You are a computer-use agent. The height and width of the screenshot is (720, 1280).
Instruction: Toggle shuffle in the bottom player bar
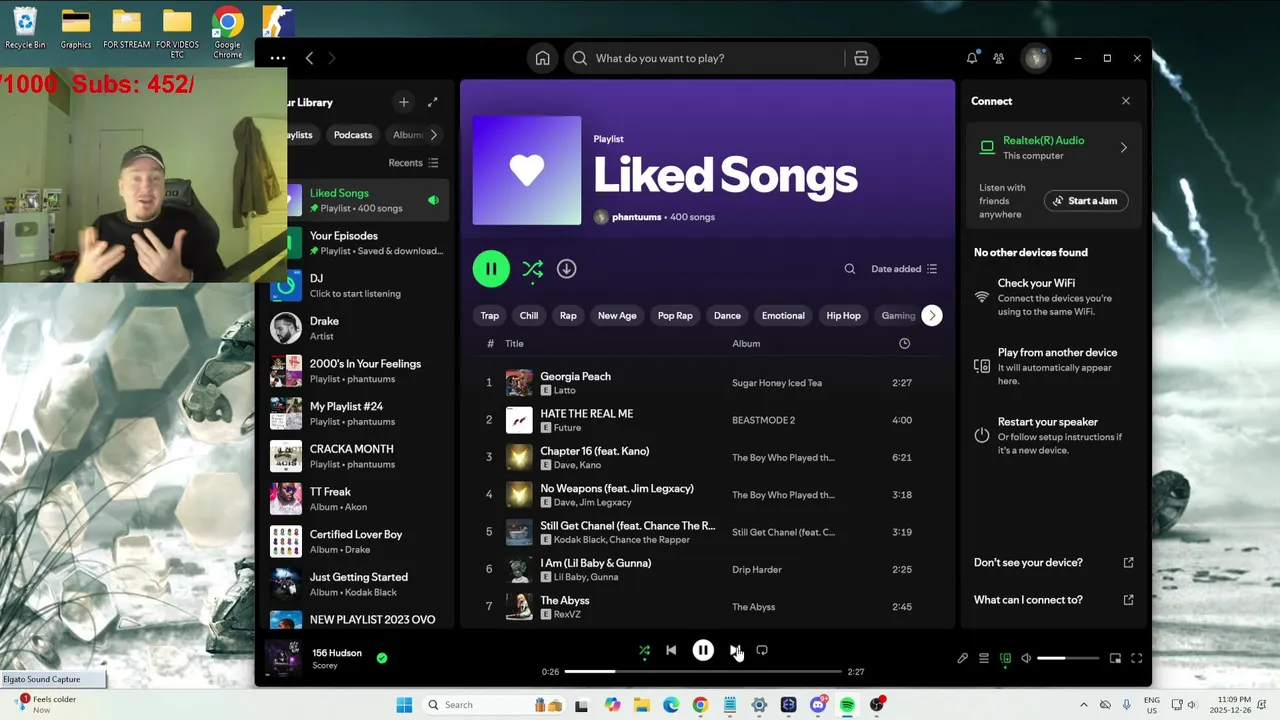pyautogui.click(x=644, y=650)
